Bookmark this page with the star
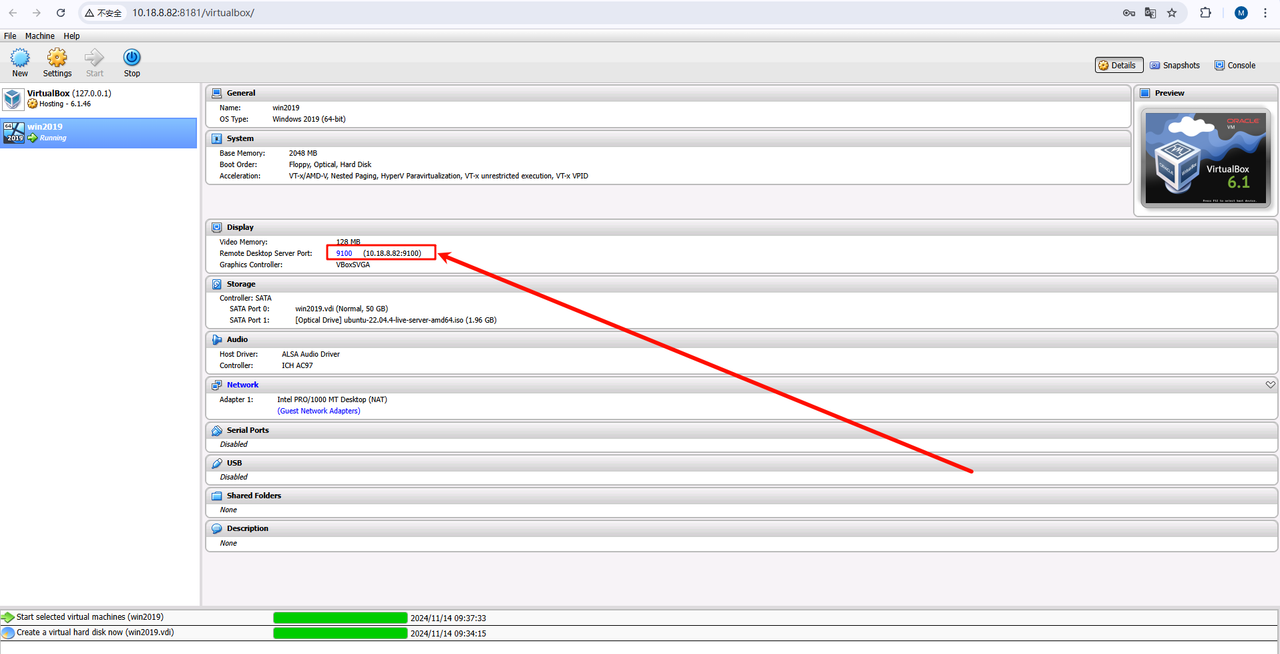The width and height of the screenshot is (1280, 654). (x=1172, y=13)
